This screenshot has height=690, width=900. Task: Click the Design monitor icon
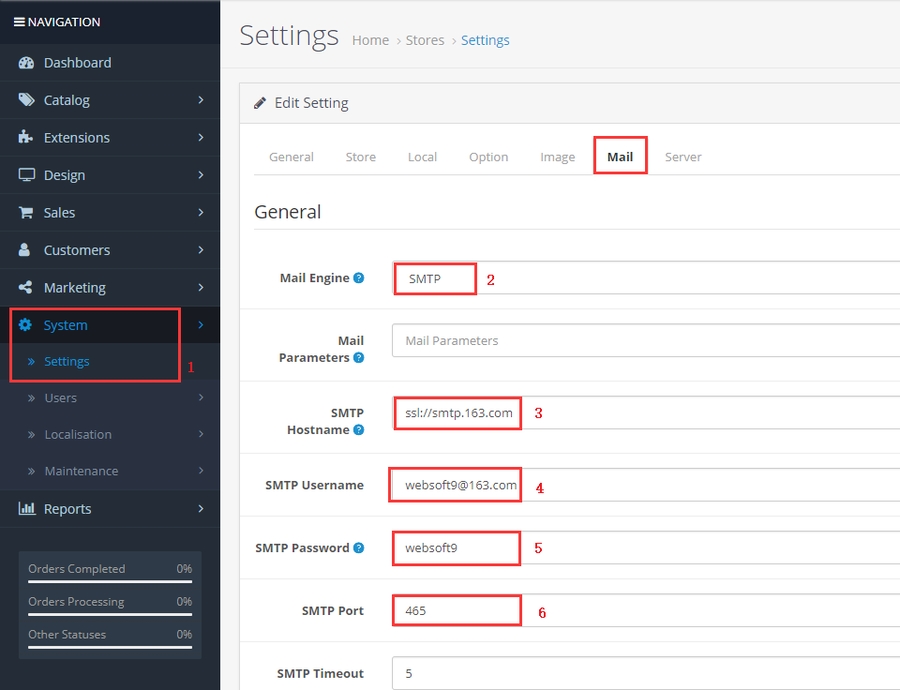click(x=26, y=175)
